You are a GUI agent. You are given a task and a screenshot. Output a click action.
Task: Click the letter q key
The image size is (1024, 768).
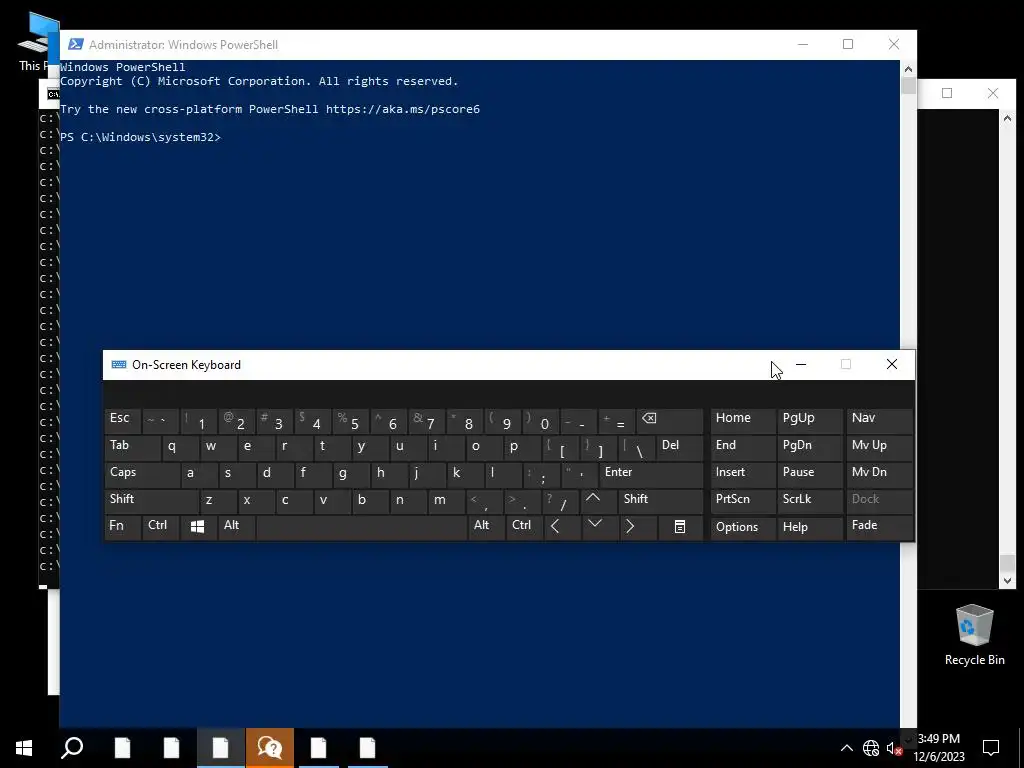[x=179, y=447]
